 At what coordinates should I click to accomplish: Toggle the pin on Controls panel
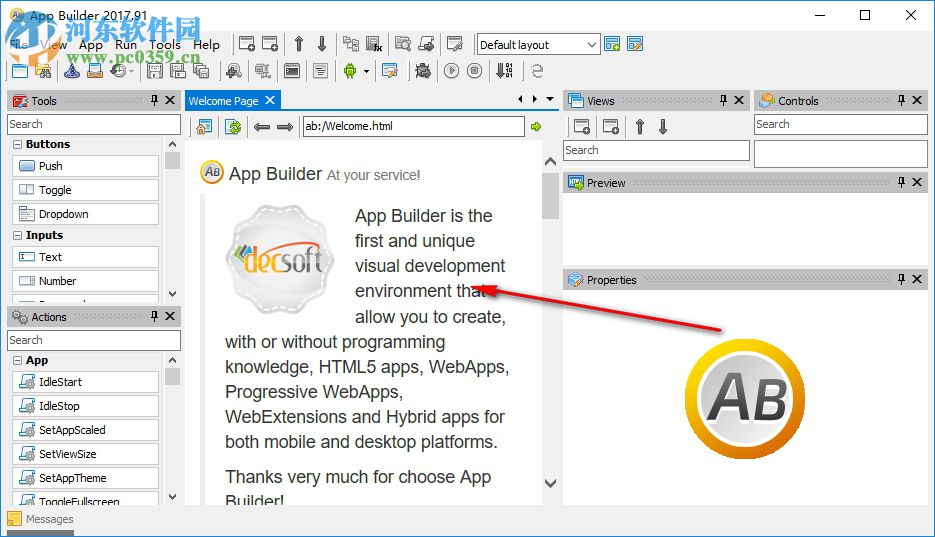pyautogui.click(x=902, y=100)
